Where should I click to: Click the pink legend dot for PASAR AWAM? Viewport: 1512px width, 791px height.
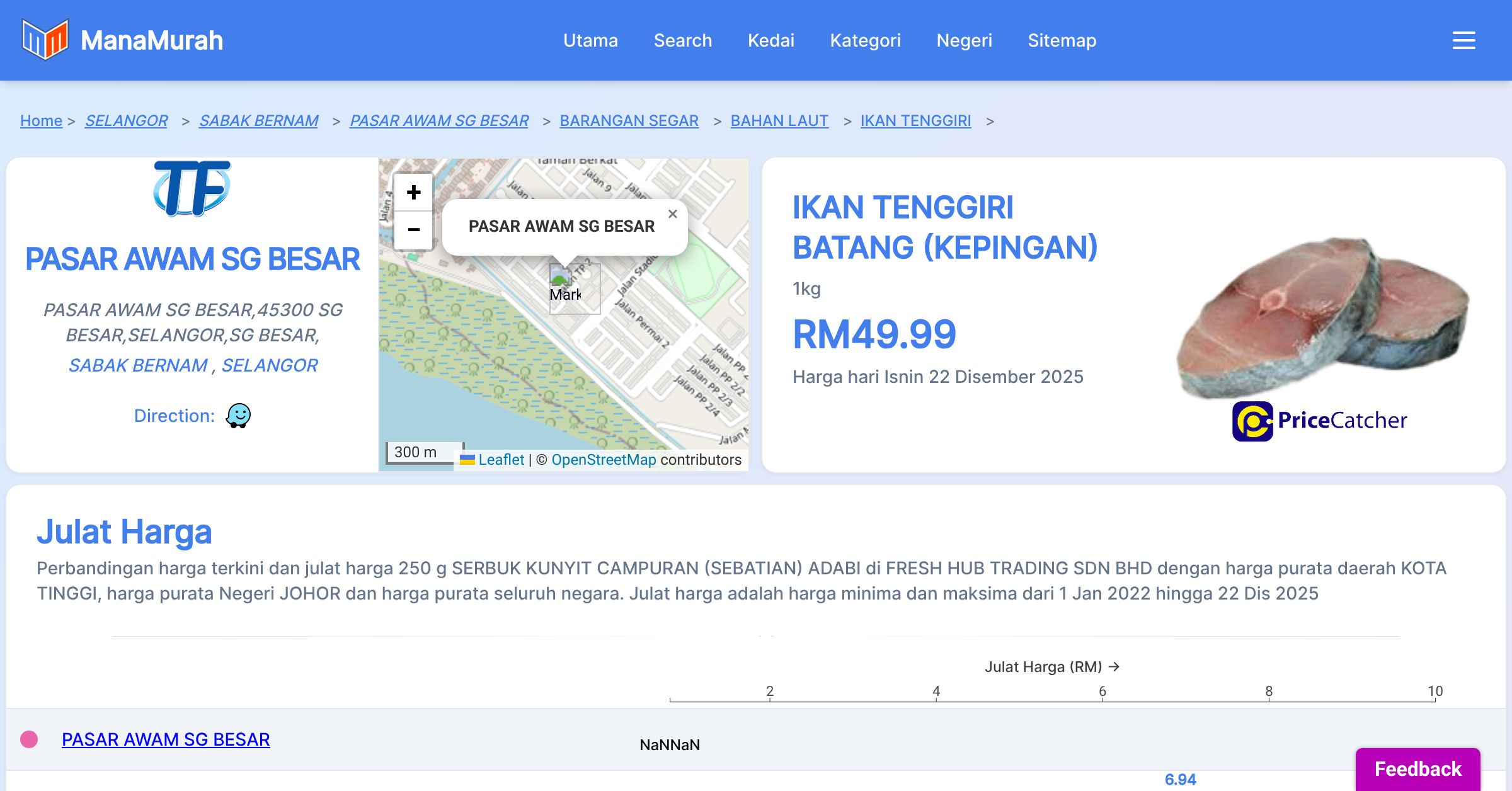[29, 739]
